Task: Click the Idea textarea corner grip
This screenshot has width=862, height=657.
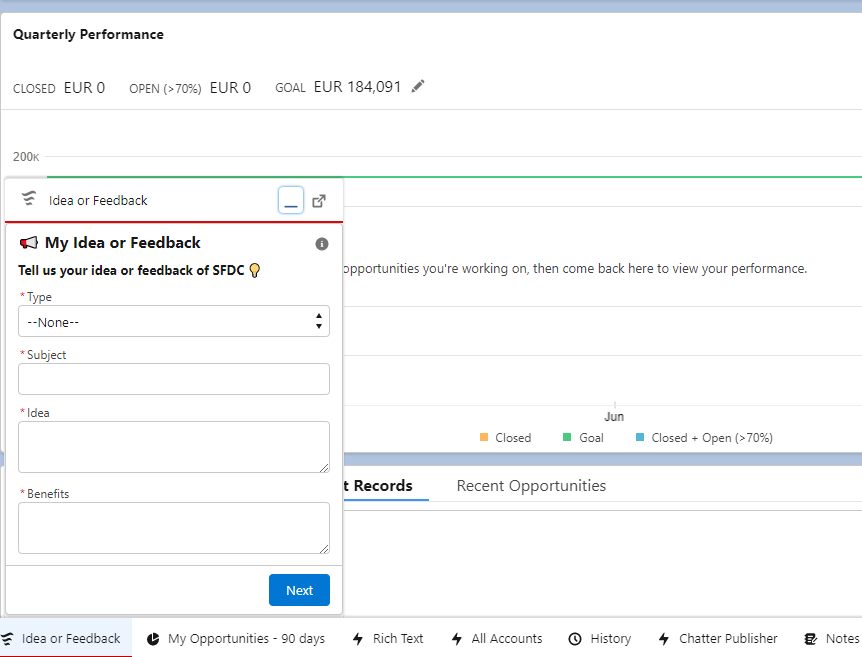Action: click(324, 468)
